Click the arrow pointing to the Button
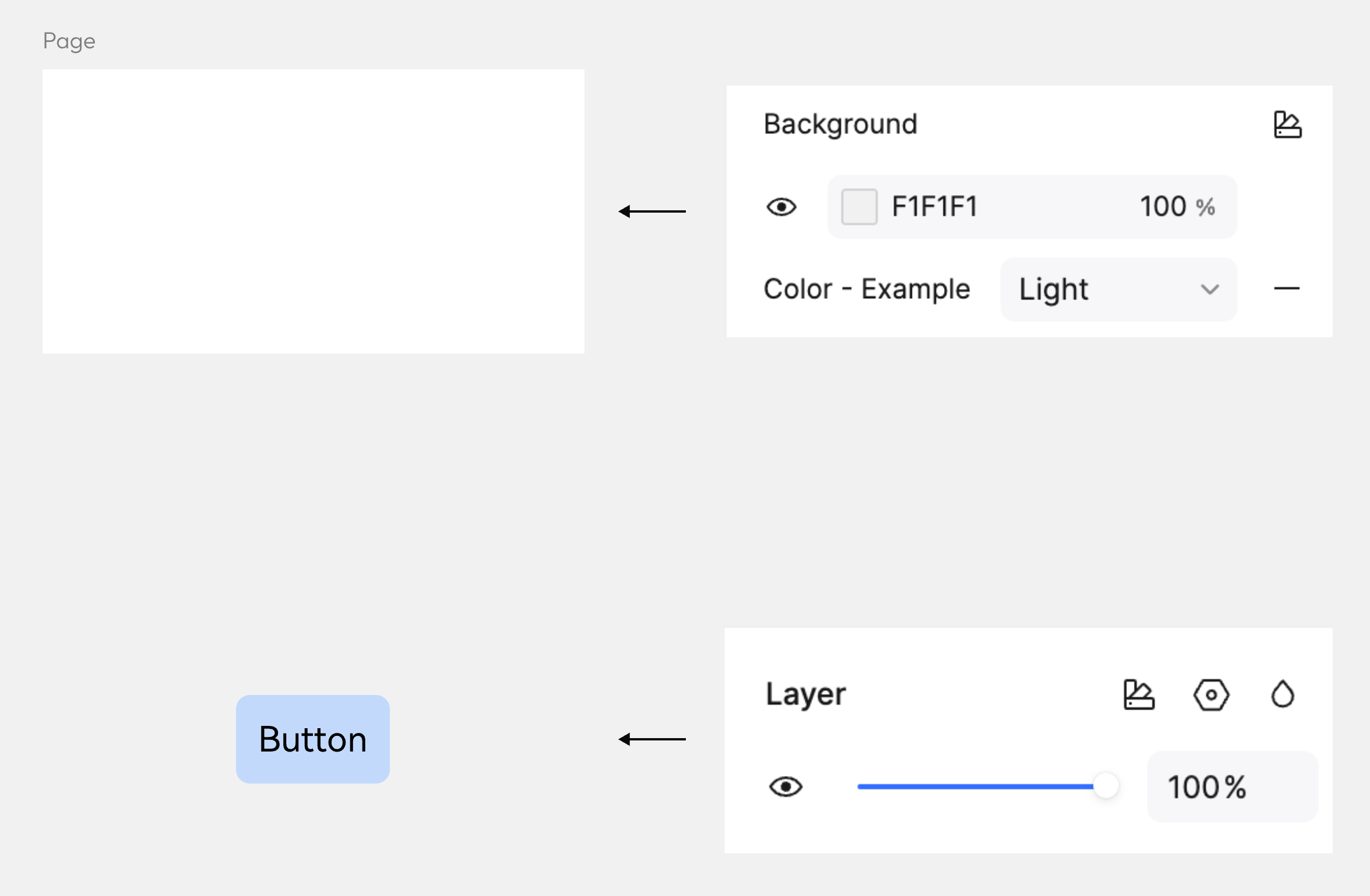 tap(652, 739)
